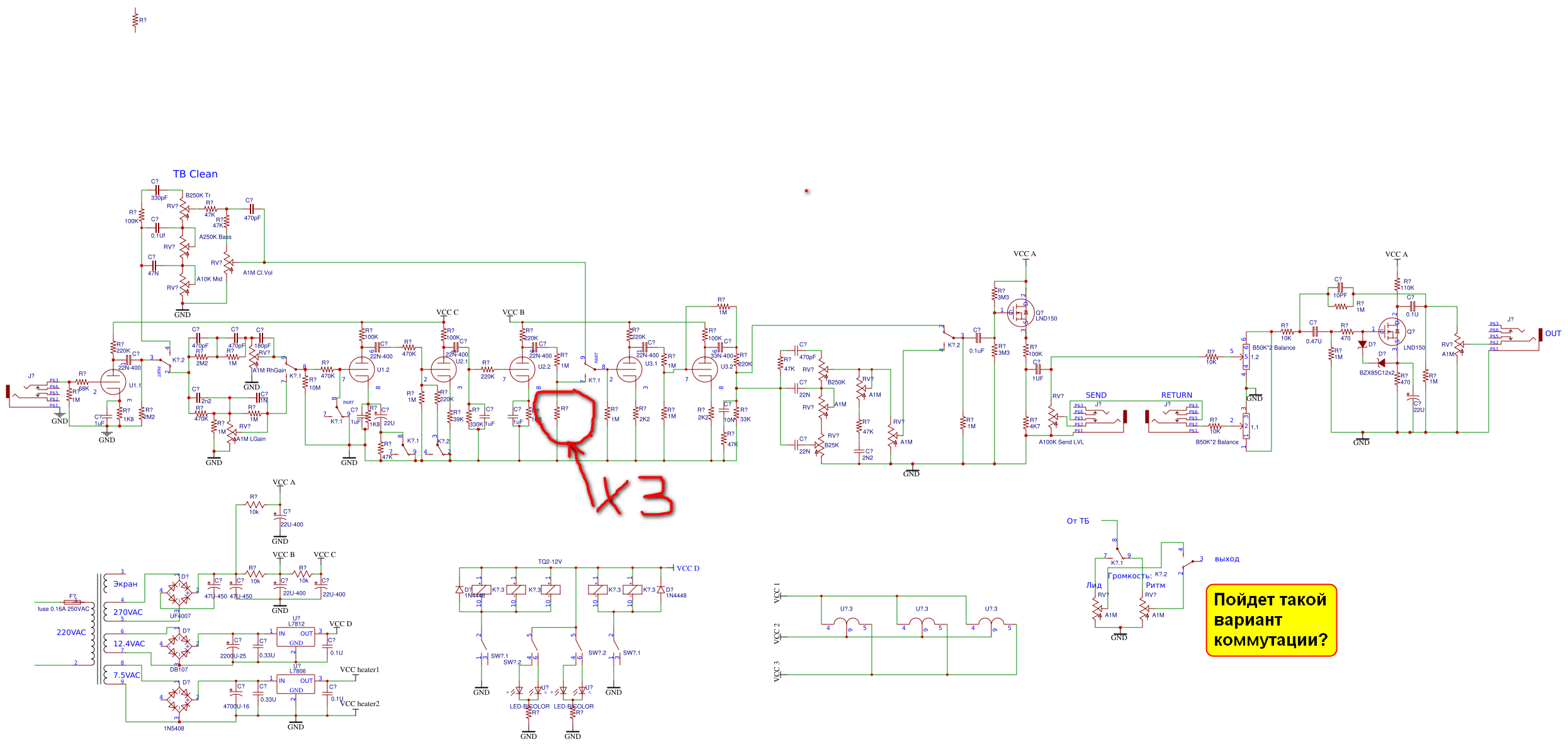Click the red OUT connector marker
1568x747 pixels.
pyautogui.click(x=1540, y=334)
